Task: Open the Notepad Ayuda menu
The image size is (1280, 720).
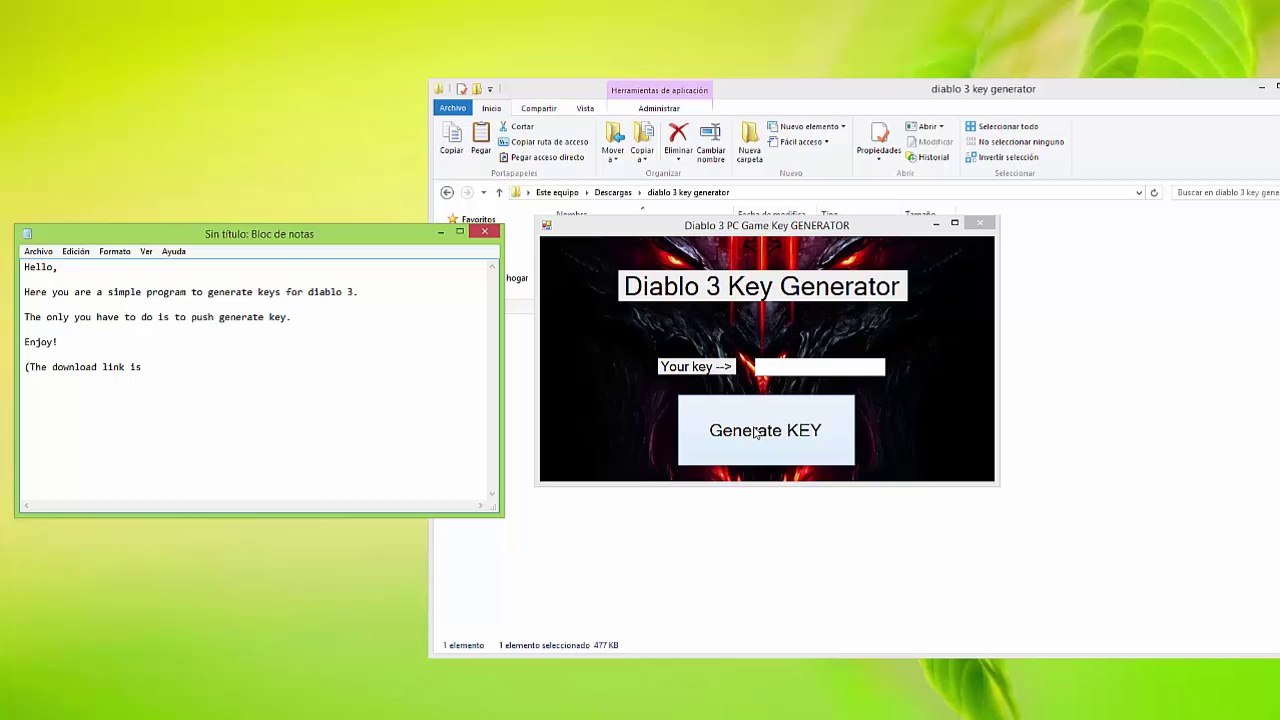Action: pos(174,252)
